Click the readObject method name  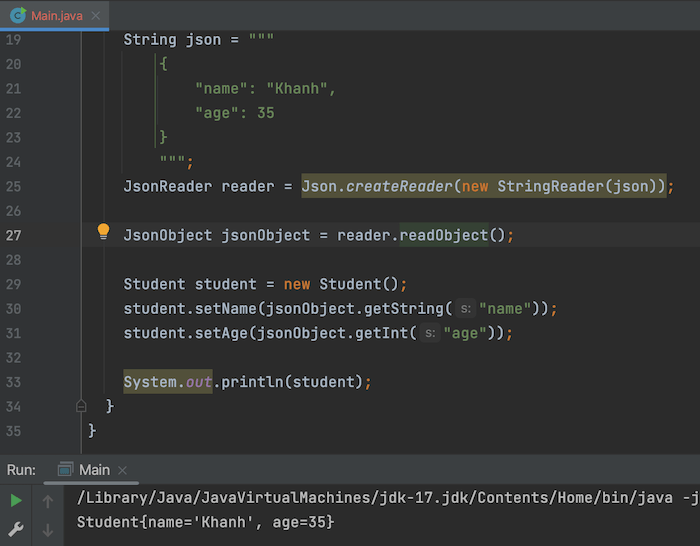pyautogui.click(x=444, y=235)
